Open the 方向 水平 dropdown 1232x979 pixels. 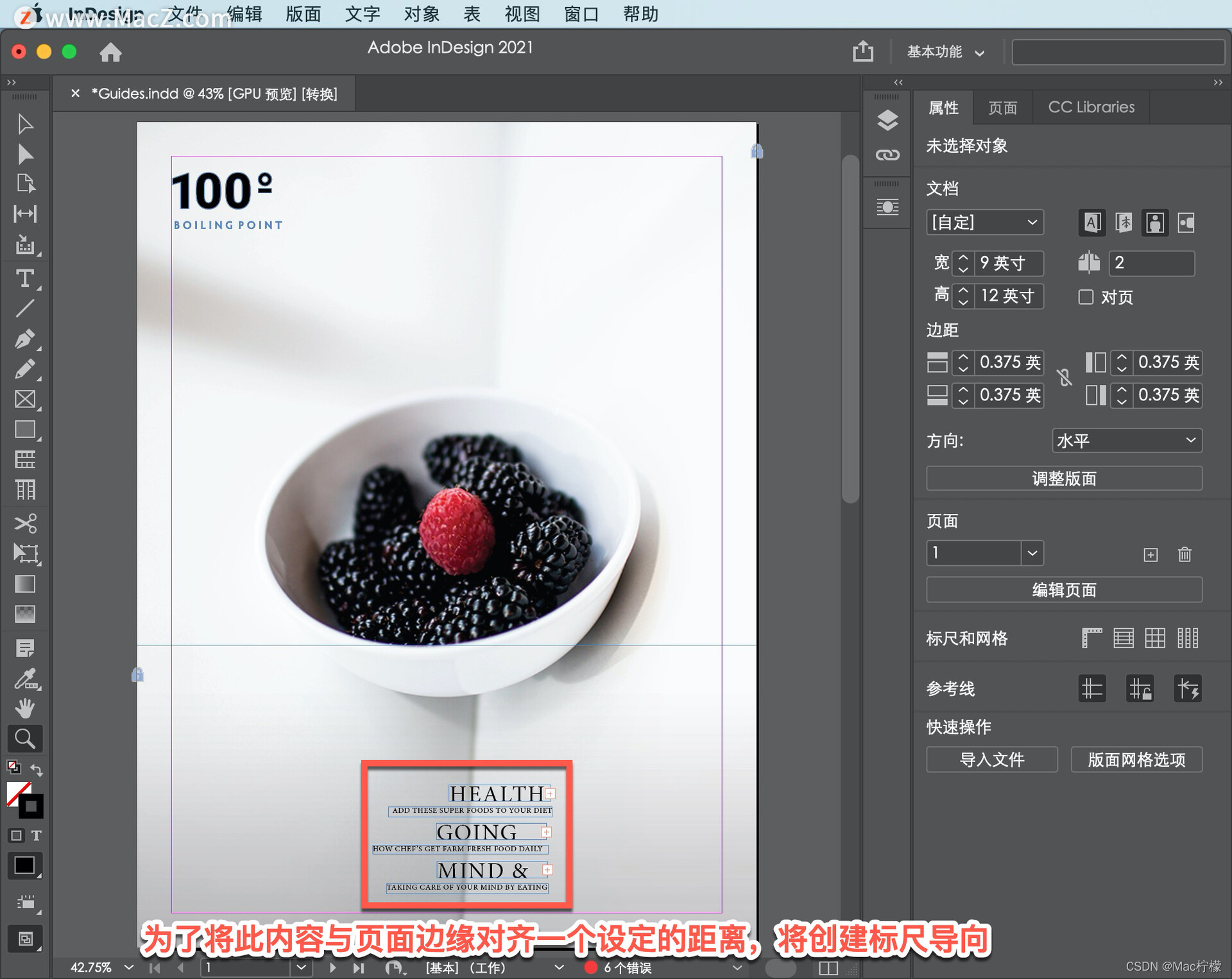(x=1127, y=441)
